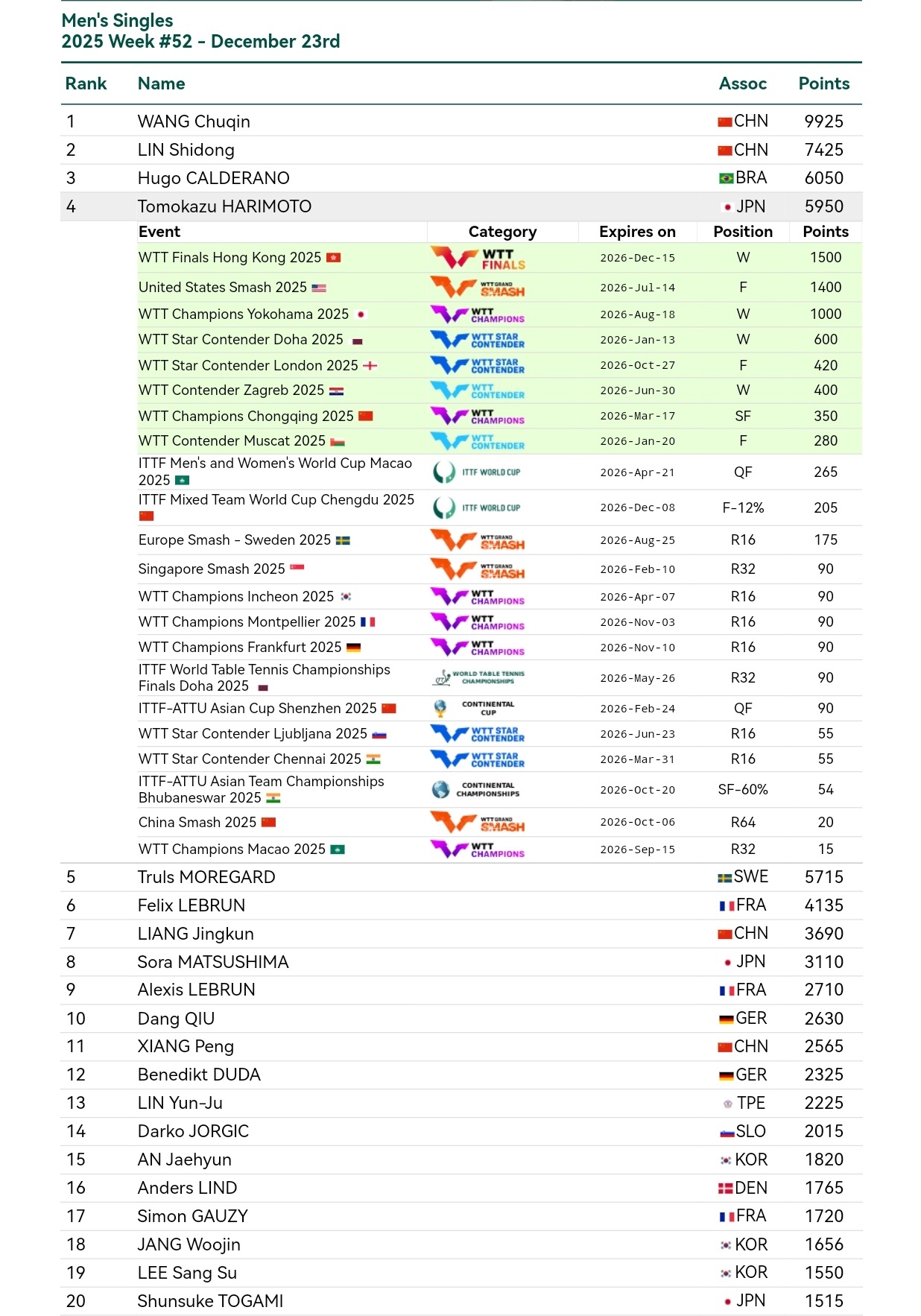This screenshot has width=921, height=1316.
Task: Click Darko JORGIC's name
Action: [193, 1132]
